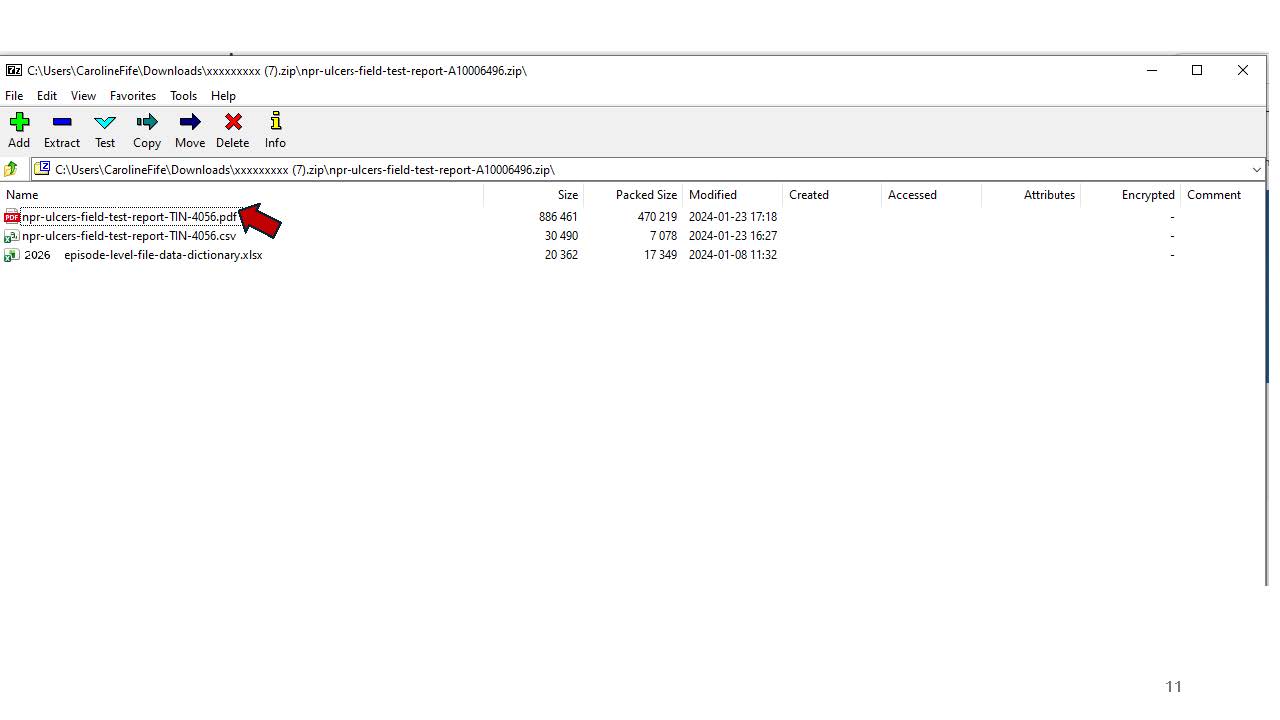Image resolution: width=1280 pixels, height=720 pixels.
Task: Select the npr-ulcers-field-test-report-TIN-4056.csv file
Action: tap(129, 236)
